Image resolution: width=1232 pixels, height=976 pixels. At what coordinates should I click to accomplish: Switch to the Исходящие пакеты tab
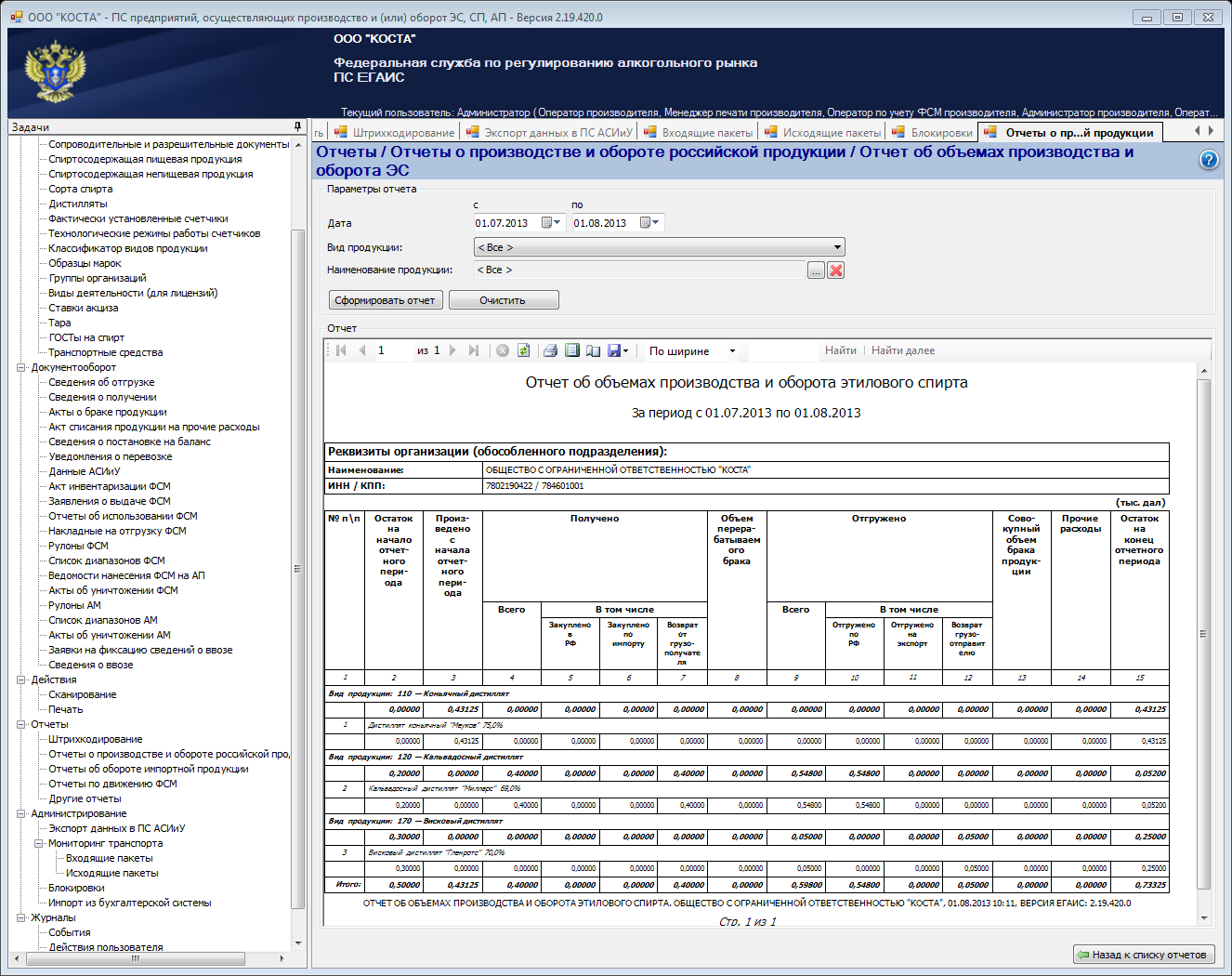(x=822, y=132)
